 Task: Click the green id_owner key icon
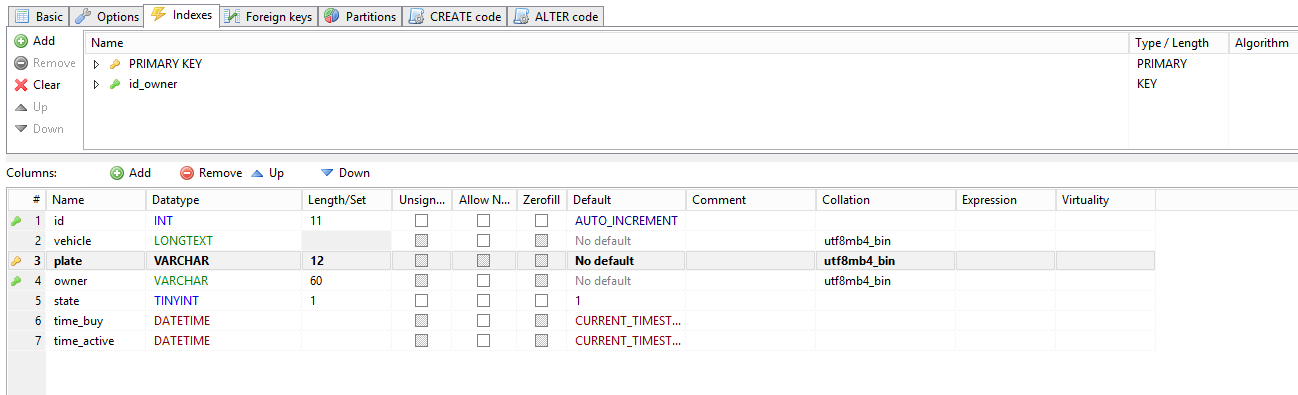[115, 85]
